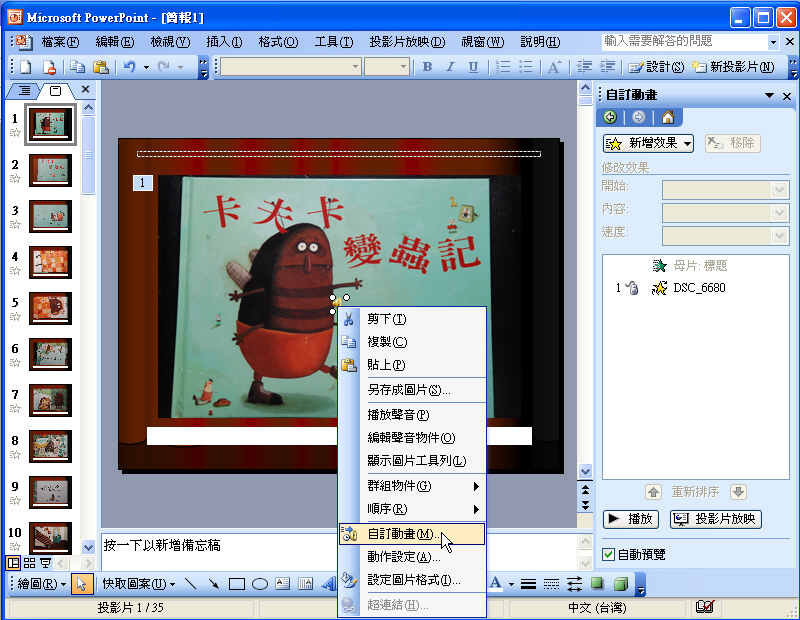The image size is (800, 620).
Task: Click 新投影片 new slide button
Action: (733, 67)
